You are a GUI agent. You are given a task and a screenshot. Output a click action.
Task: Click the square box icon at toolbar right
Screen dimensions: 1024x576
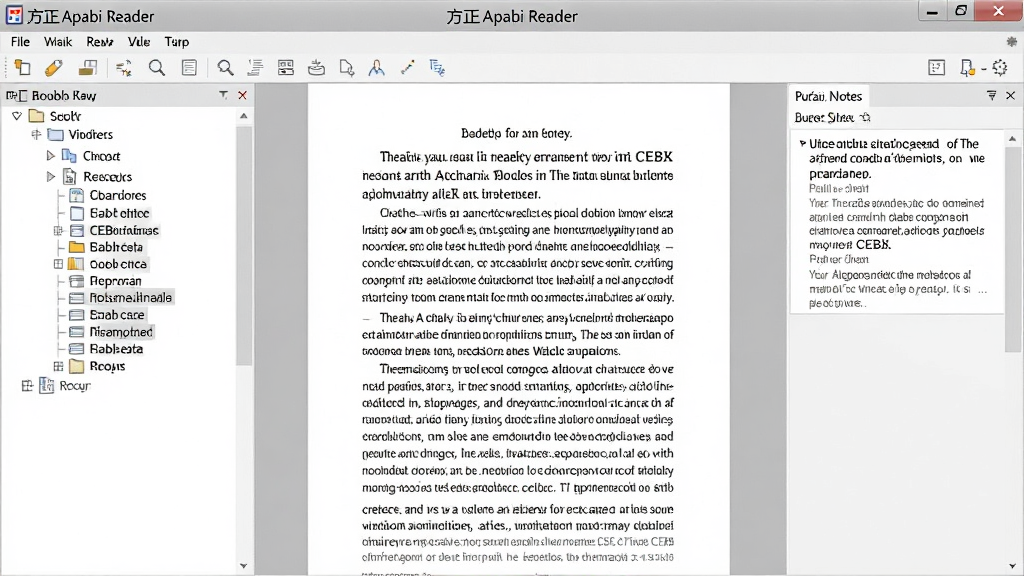pyautogui.click(x=936, y=68)
